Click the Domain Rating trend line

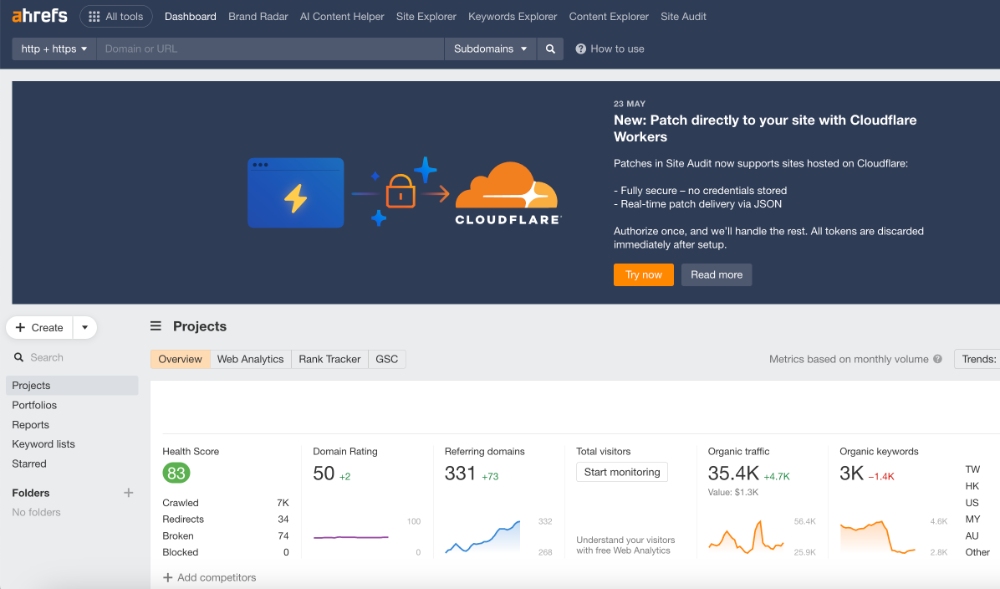coord(351,537)
